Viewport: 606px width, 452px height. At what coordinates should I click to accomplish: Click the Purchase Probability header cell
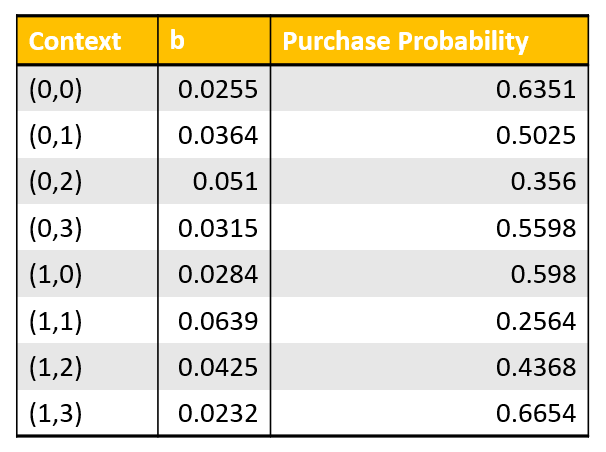tap(404, 41)
